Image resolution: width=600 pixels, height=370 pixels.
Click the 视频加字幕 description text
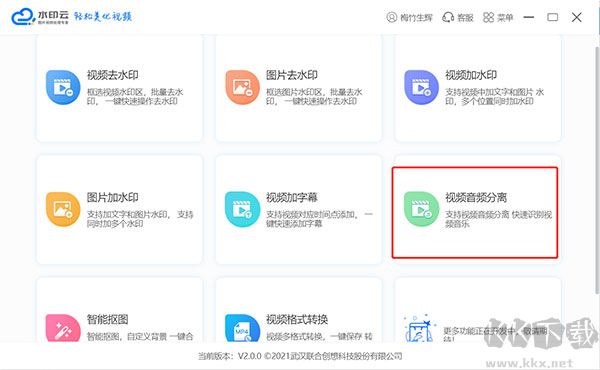coord(320,219)
